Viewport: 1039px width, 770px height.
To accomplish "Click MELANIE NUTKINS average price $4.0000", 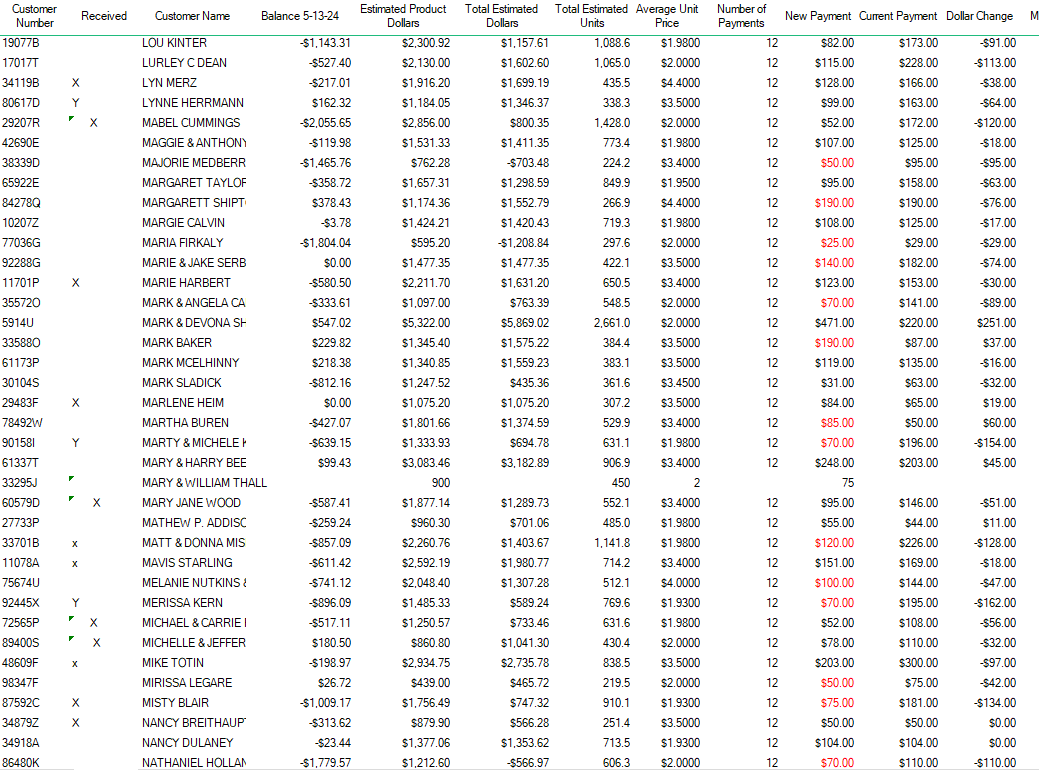I will pos(680,583).
